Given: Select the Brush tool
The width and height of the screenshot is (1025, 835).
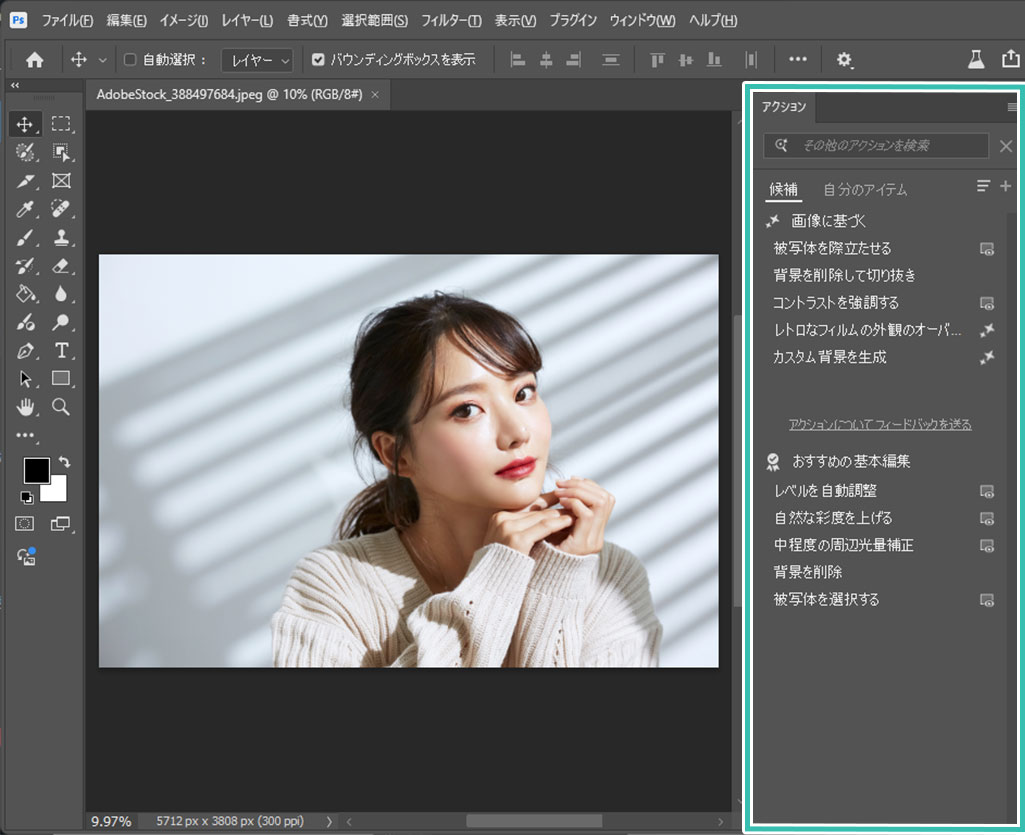Looking at the screenshot, I should (25, 237).
